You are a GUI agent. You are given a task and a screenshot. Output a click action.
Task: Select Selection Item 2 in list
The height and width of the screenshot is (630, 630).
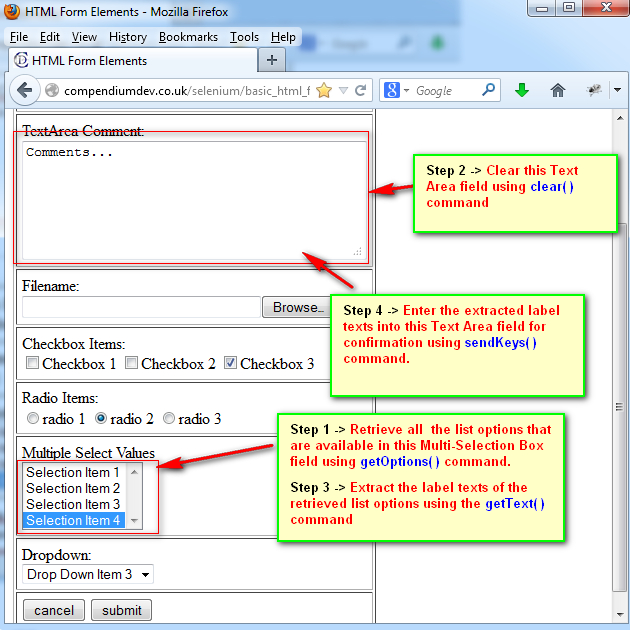tap(74, 488)
